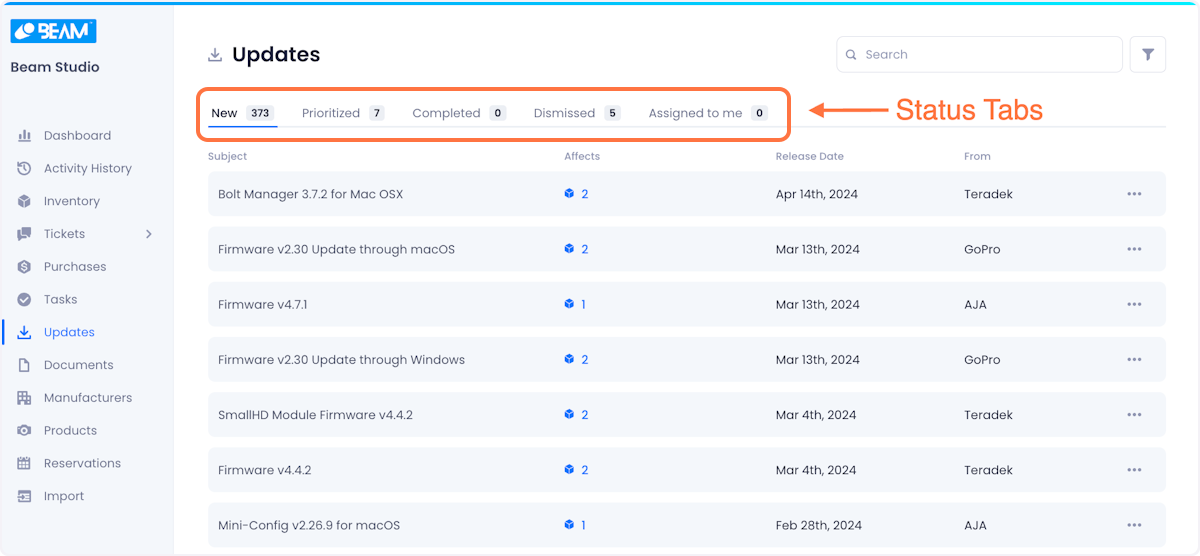Go to Manufacturers page
The width and height of the screenshot is (1200, 556).
point(88,398)
